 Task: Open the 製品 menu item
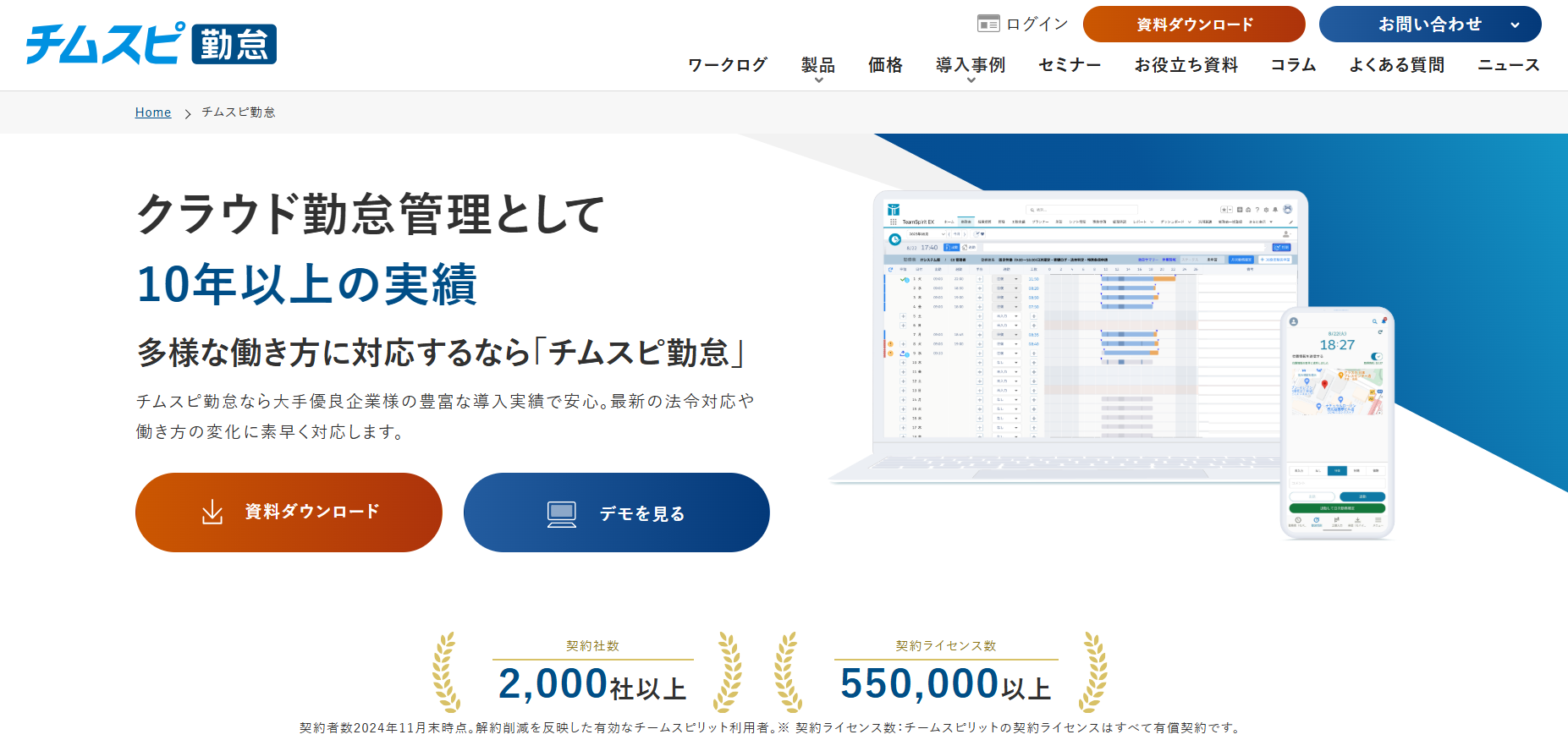818,64
